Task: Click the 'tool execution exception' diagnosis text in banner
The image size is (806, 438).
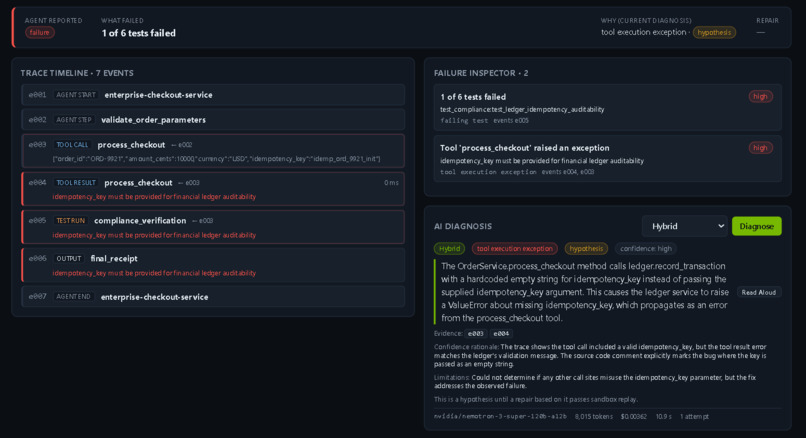Action: [643, 32]
